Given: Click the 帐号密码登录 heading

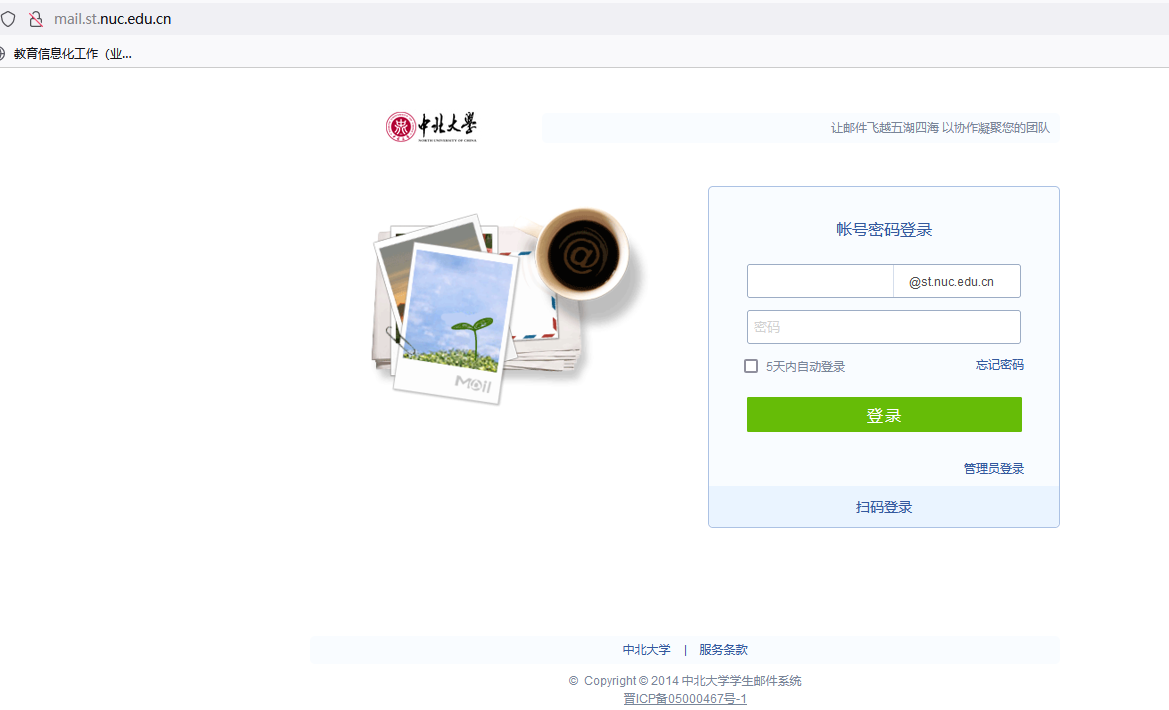Looking at the screenshot, I should point(883,230).
